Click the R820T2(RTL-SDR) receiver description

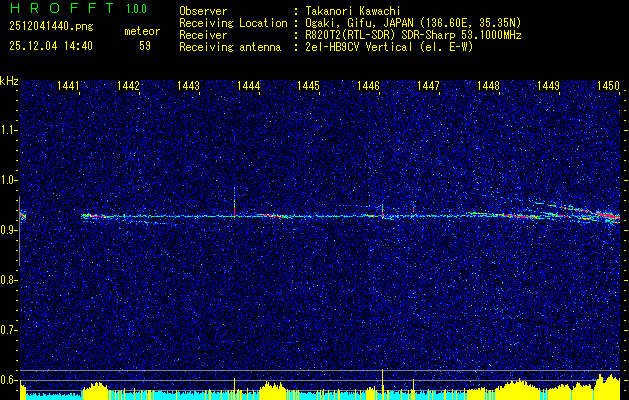point(413,35)
